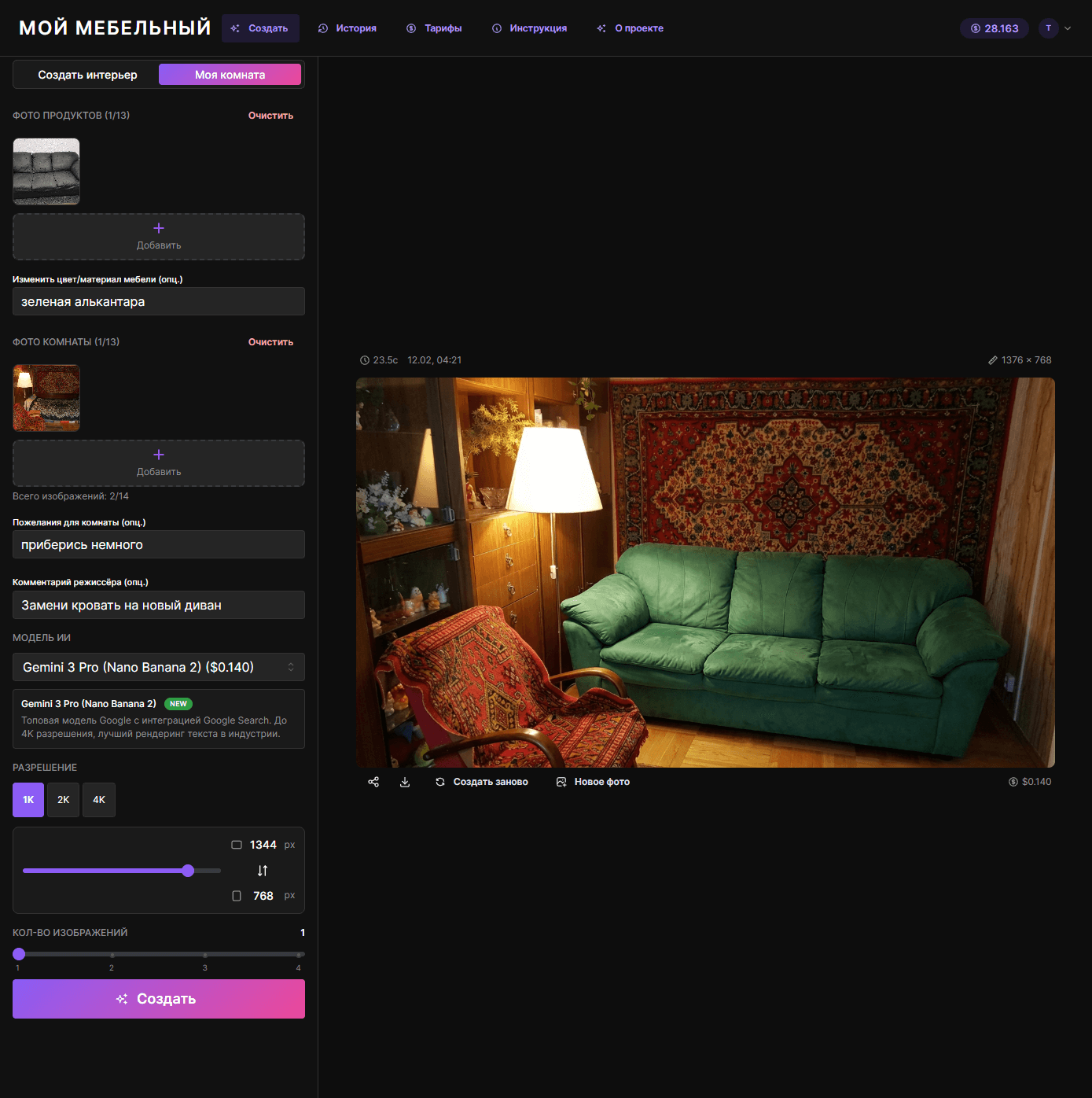Viewport: 1092px width, 1098px height.
Task: Open the Тарифы page
Action: click(x=434, y=28)
